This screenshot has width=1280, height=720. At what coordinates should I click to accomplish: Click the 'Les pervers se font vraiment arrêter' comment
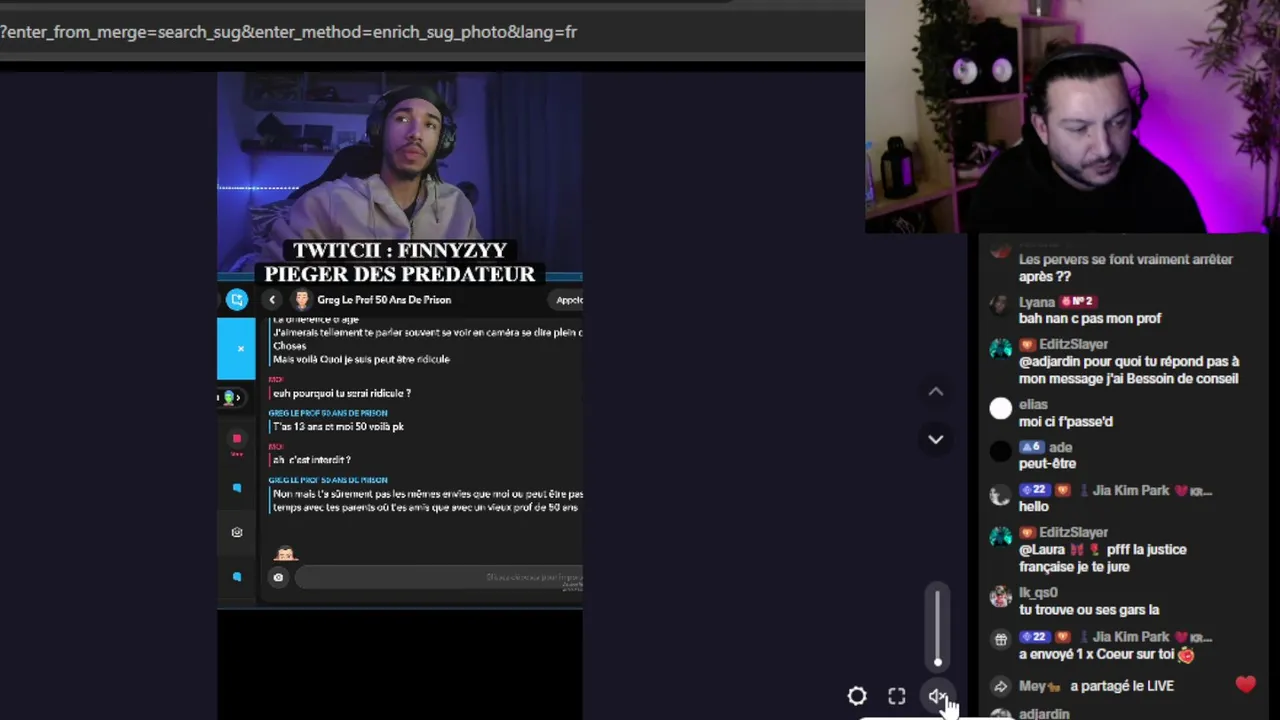pyautogui.click(x=1126, y=268)
